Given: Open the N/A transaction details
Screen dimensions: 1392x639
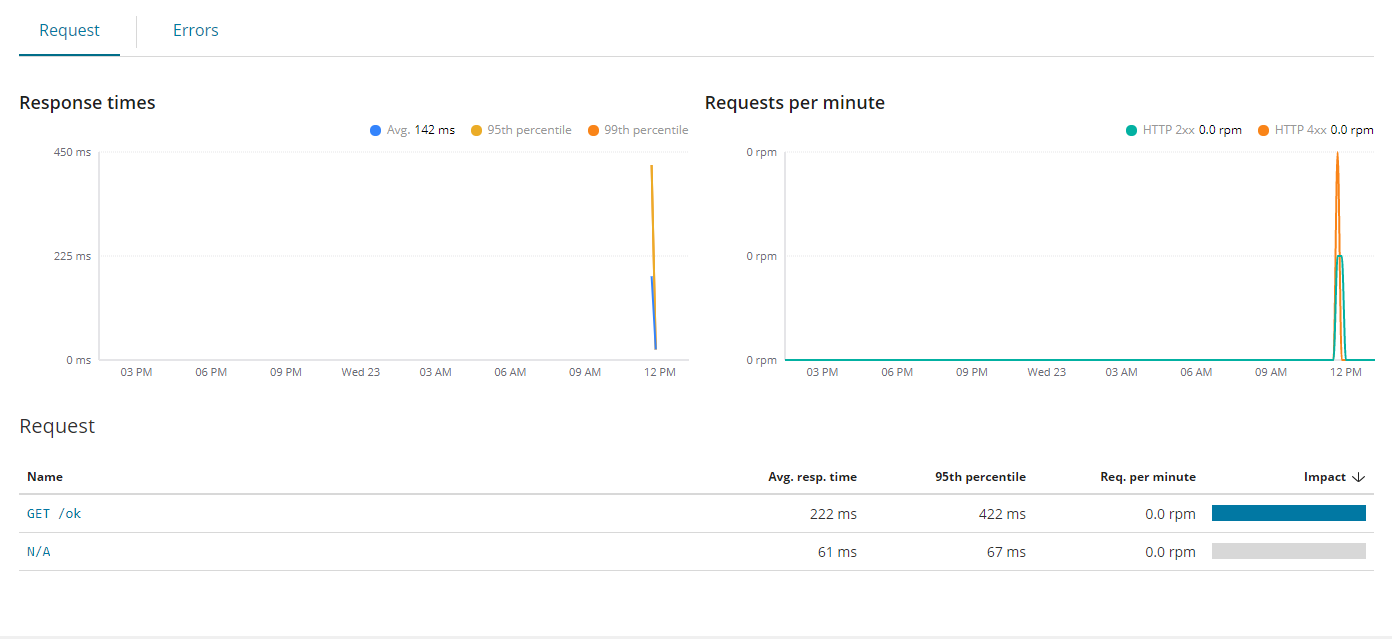Looking at the screenshot, I should click(x=38, y=551).
